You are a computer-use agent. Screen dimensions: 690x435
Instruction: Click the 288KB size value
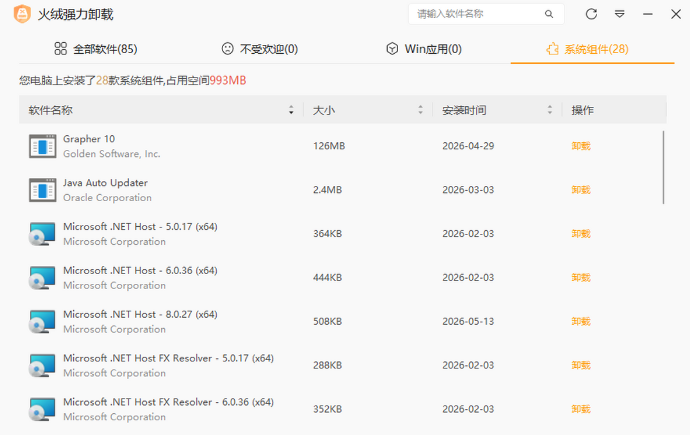327,366
